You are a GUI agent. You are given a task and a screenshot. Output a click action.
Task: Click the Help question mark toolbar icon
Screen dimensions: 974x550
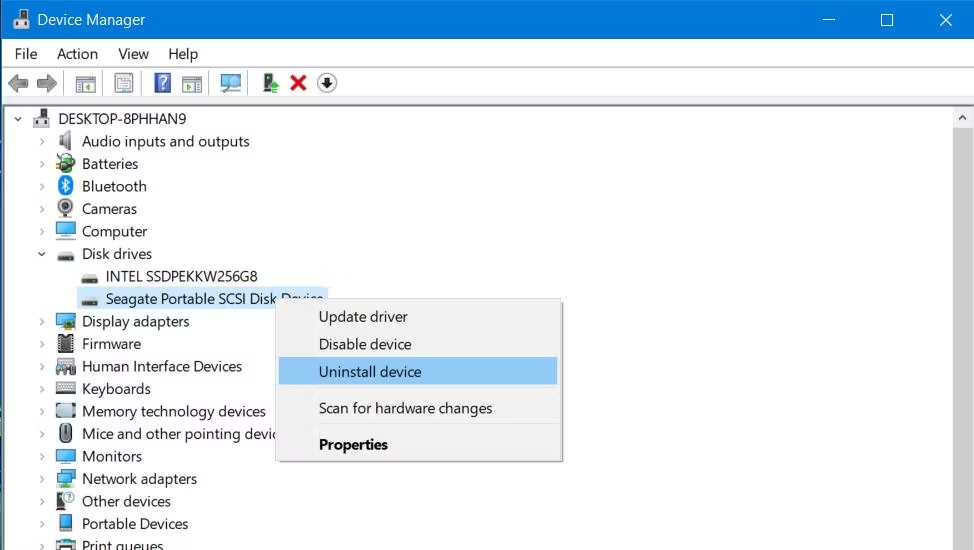point(162,83)
